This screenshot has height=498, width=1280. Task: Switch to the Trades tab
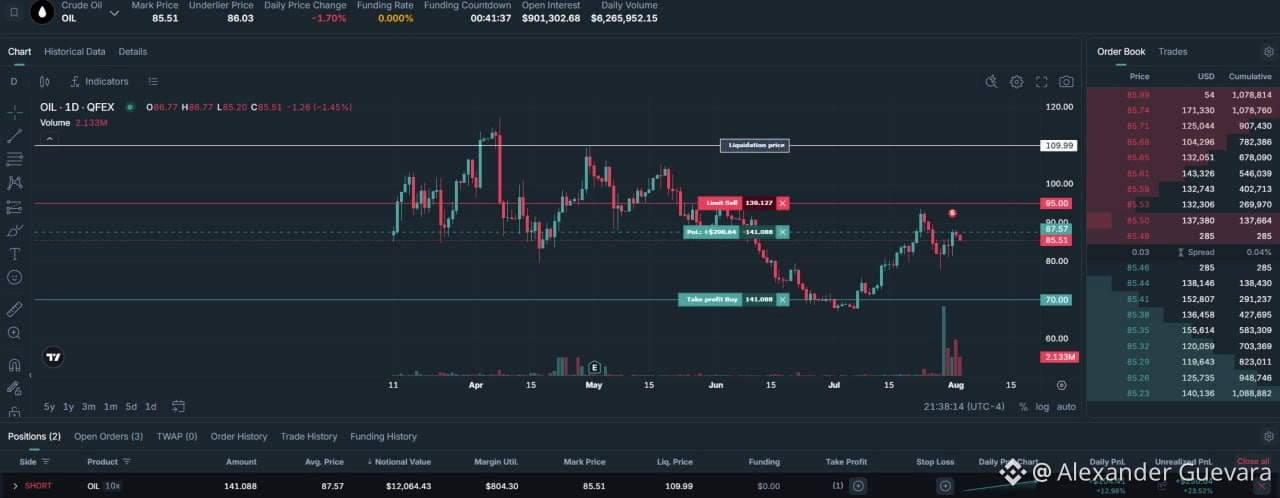click(1173, 52)
